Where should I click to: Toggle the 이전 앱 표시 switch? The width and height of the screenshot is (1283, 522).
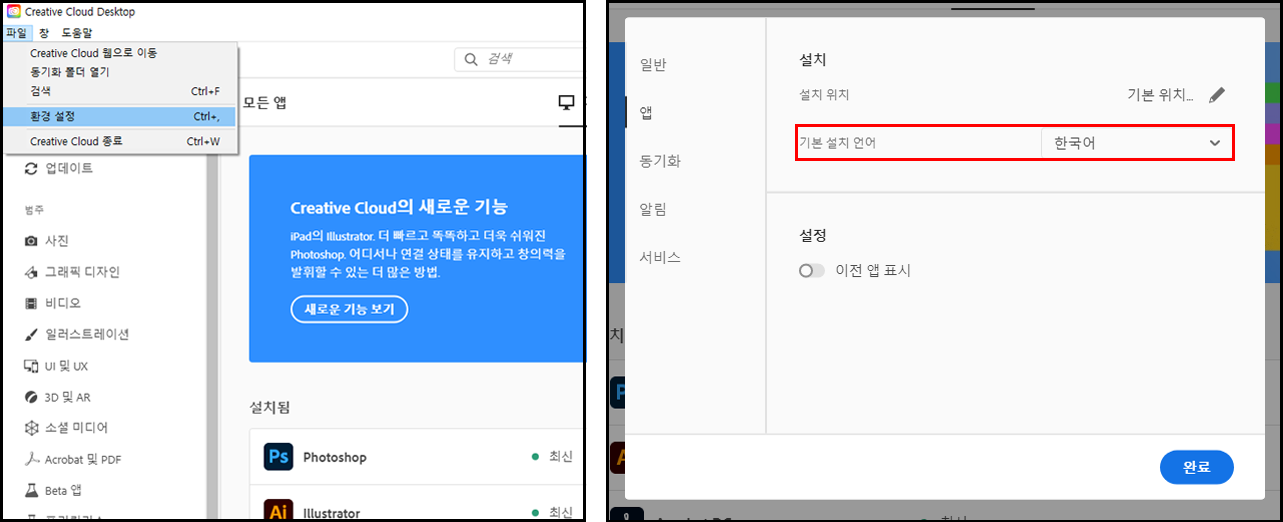coord(812,270)
